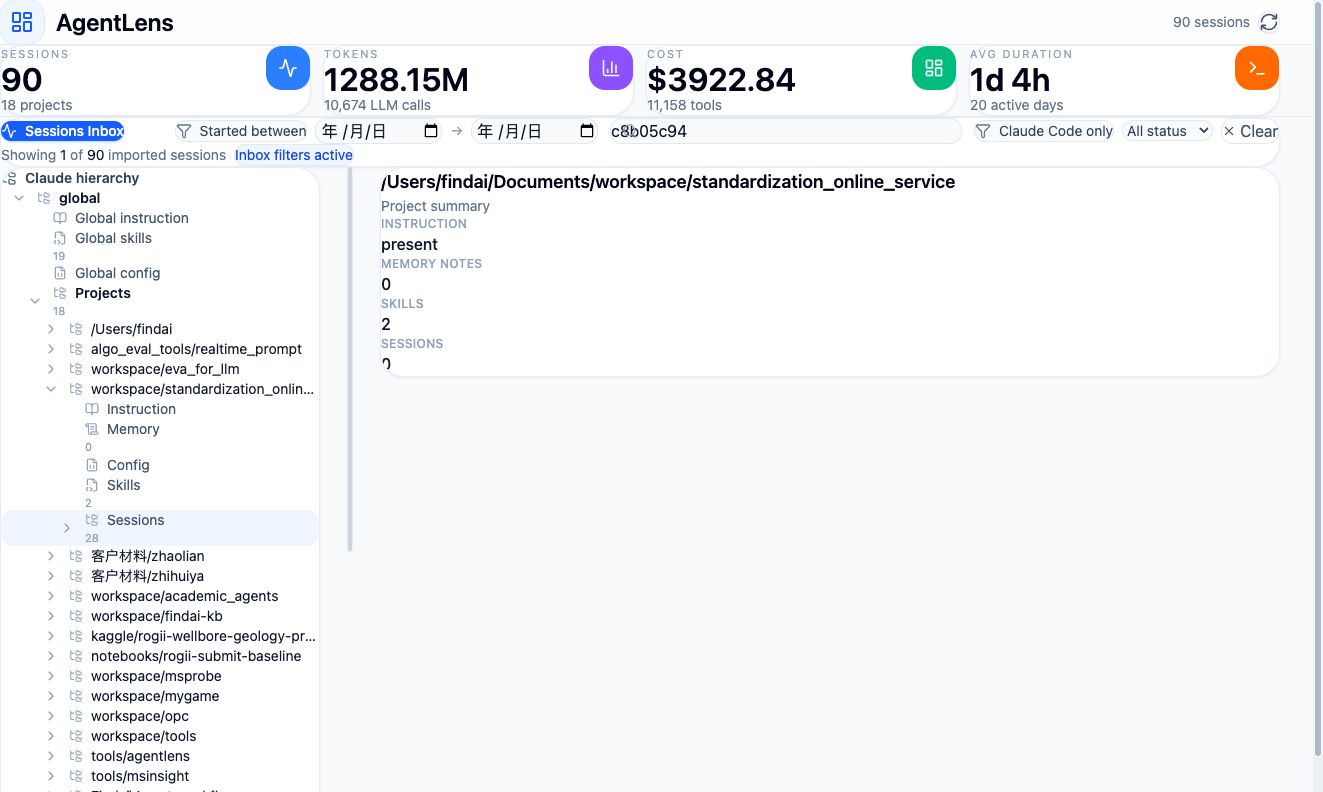Expand workspace/msprobe project

(x=51, y=676)
